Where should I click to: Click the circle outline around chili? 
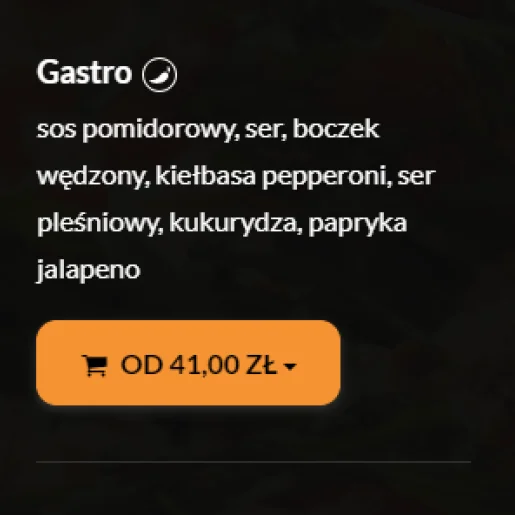coord(160,75)
